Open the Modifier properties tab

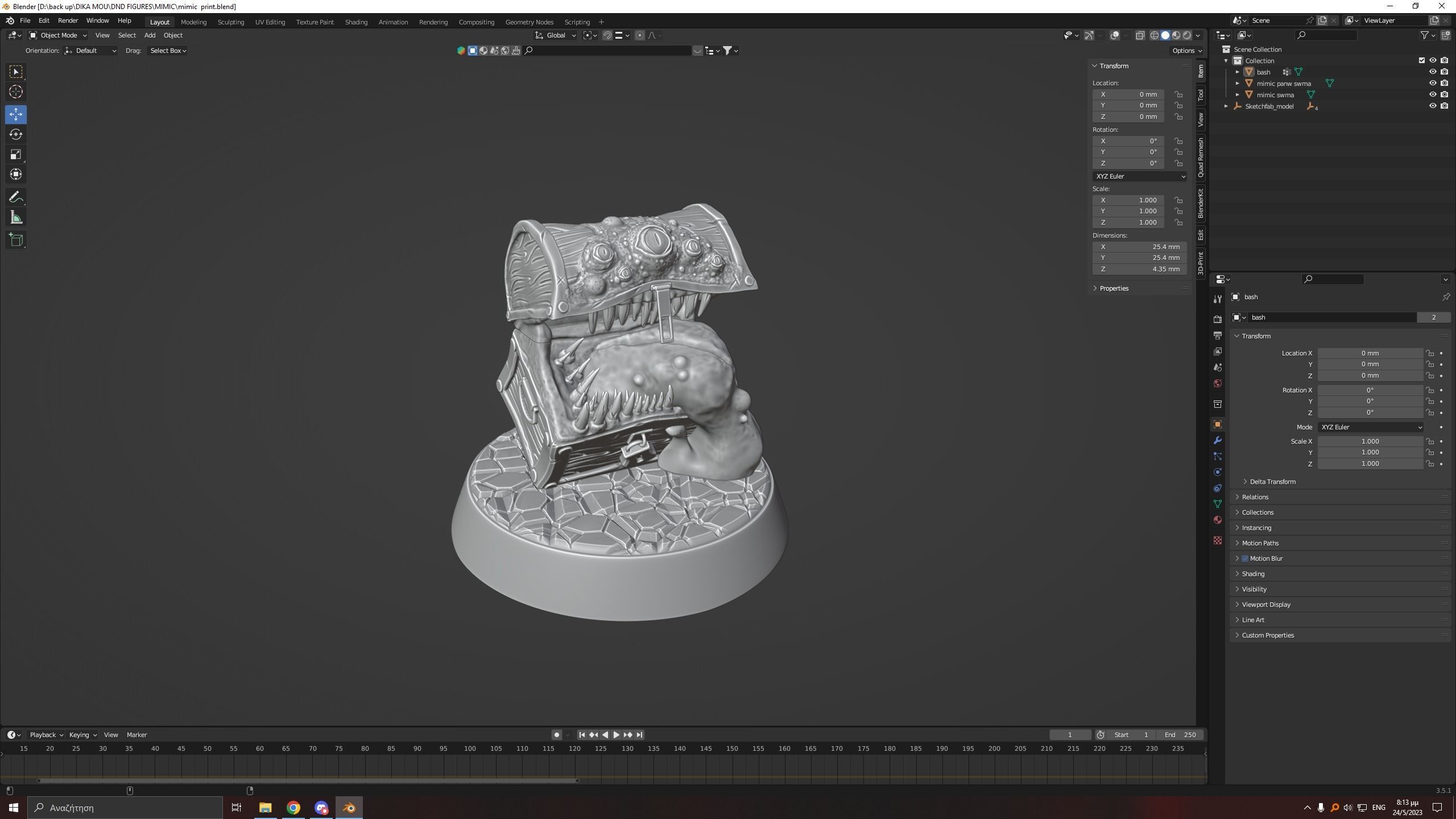1217,440
